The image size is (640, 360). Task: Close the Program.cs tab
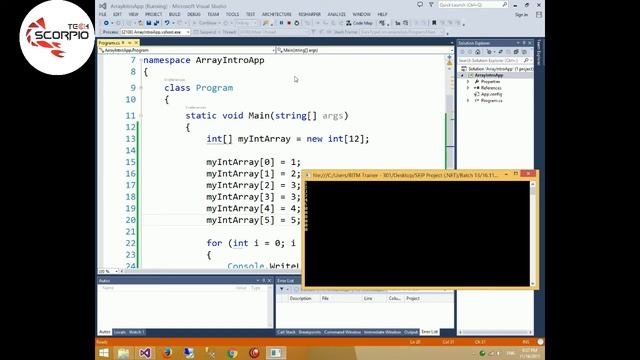[136, 42]
